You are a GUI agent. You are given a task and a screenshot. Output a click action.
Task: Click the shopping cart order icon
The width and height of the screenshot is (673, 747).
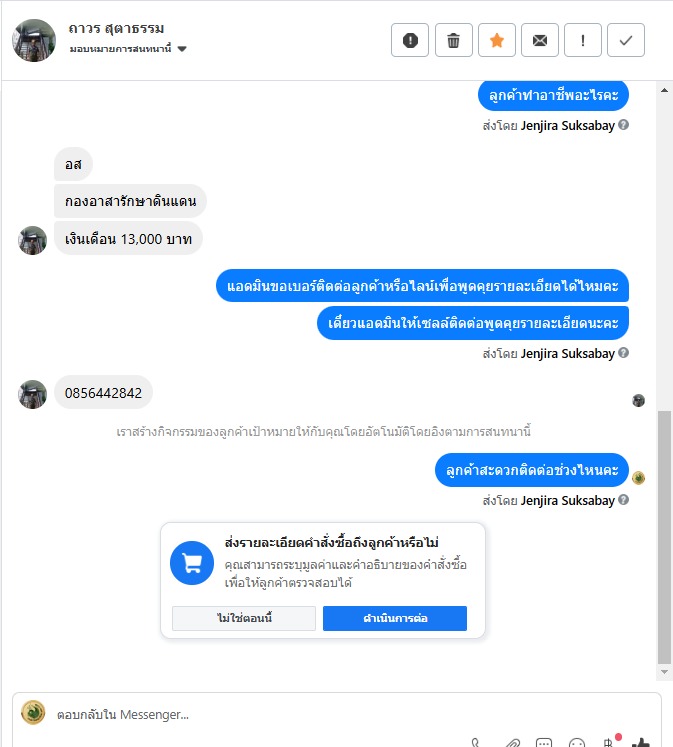[192, 563]
